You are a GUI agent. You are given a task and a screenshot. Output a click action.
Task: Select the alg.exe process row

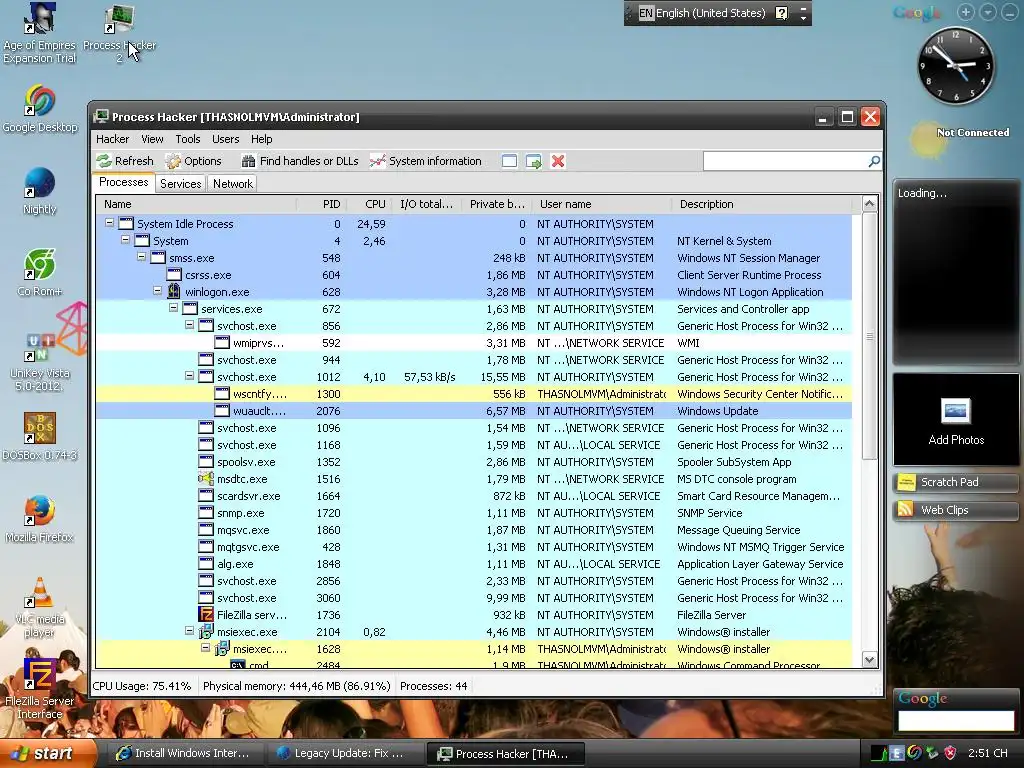[x=474, y=564]
